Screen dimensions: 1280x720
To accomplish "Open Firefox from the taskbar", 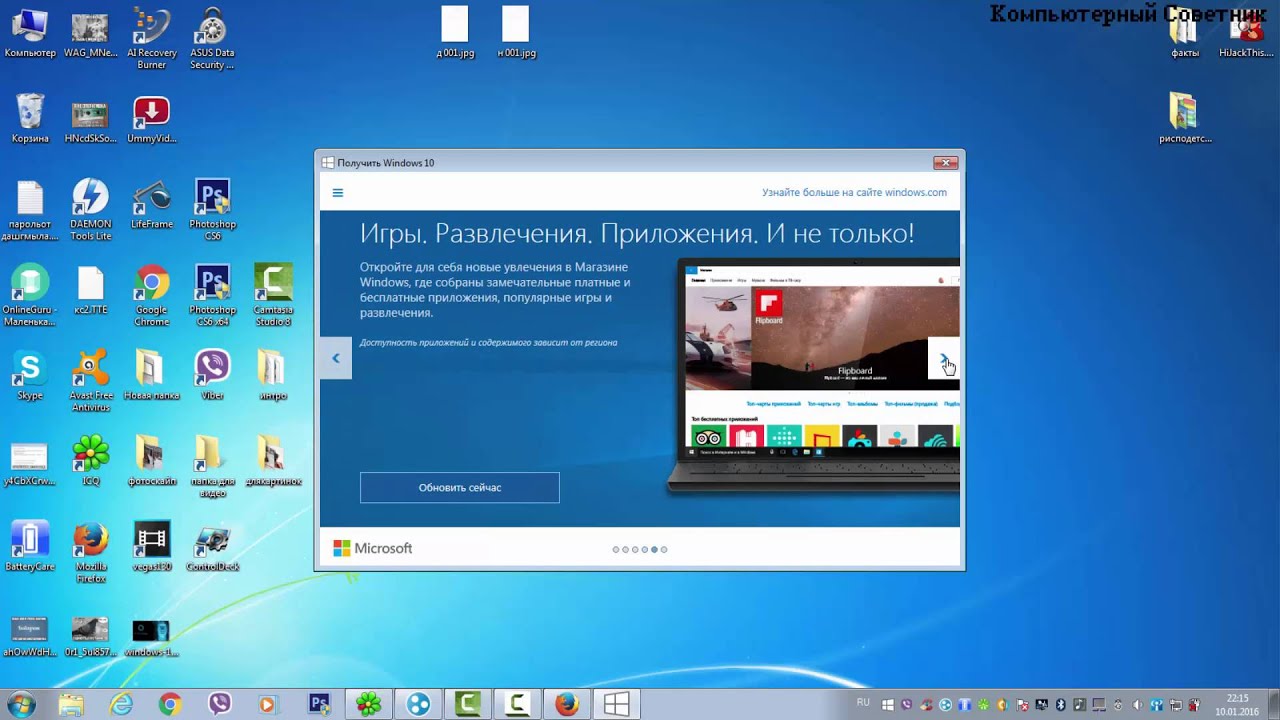I will coord(567,704).
